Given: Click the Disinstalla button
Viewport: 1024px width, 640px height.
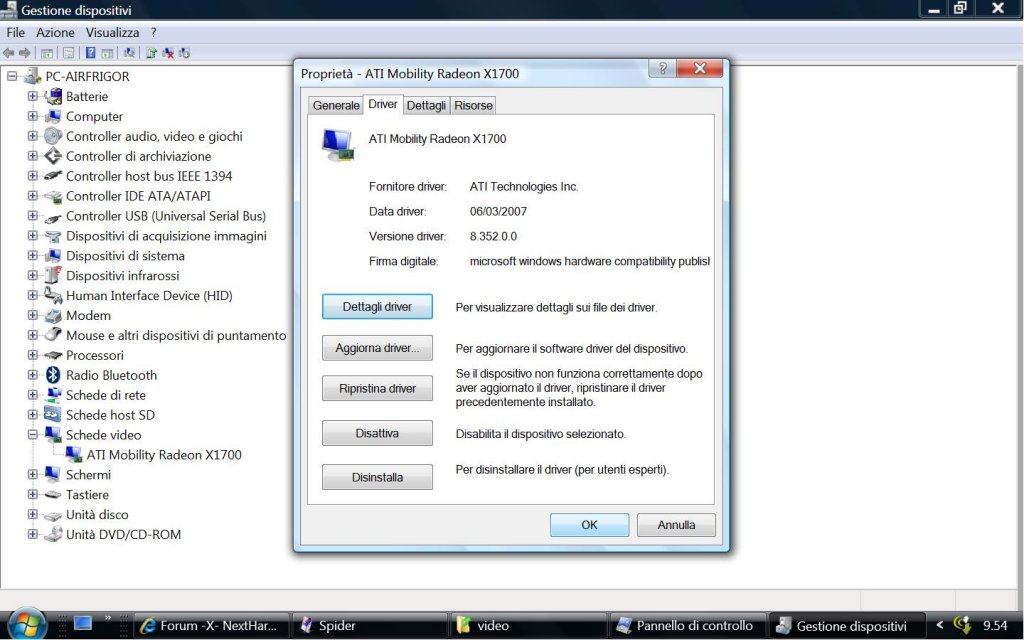Looking at the screenshot, I should (x=377, y=477).
